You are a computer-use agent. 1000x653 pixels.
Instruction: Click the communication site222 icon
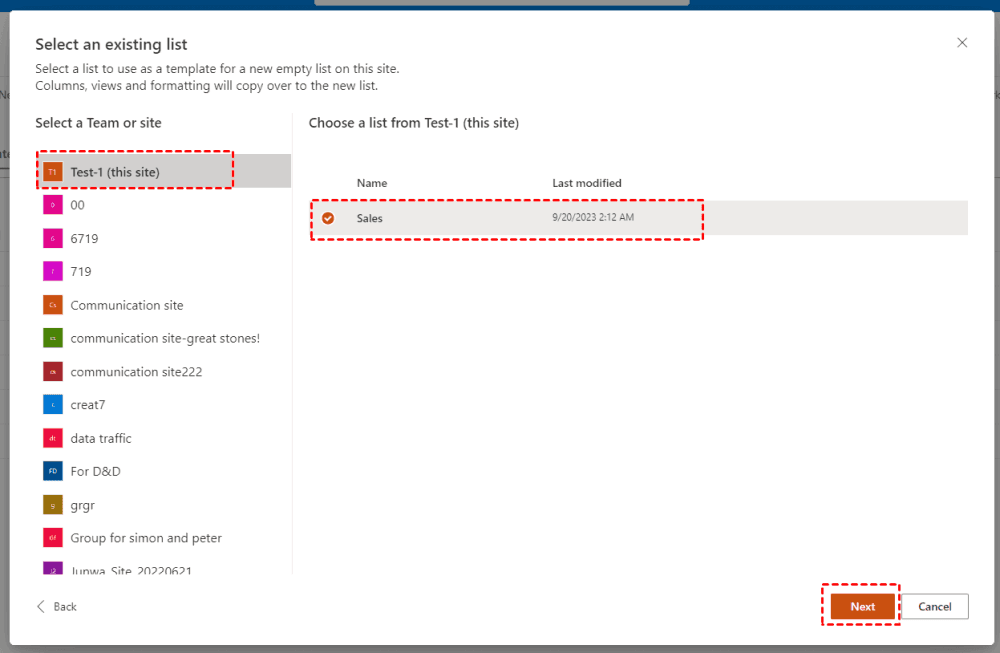(52, 372)
